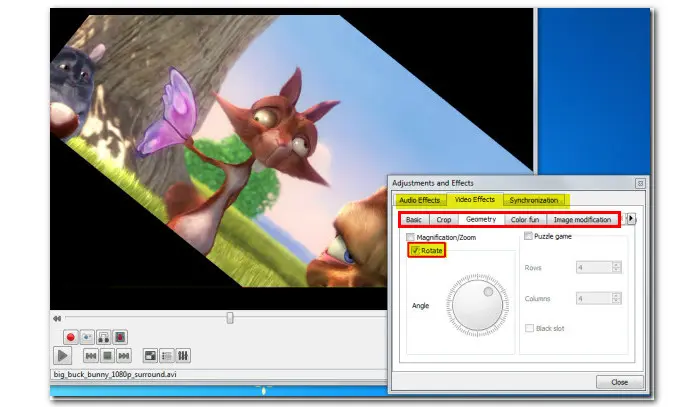700x407 pixels.
Task: Open the Color fun sub-tab
Action: tap(525, 220)
